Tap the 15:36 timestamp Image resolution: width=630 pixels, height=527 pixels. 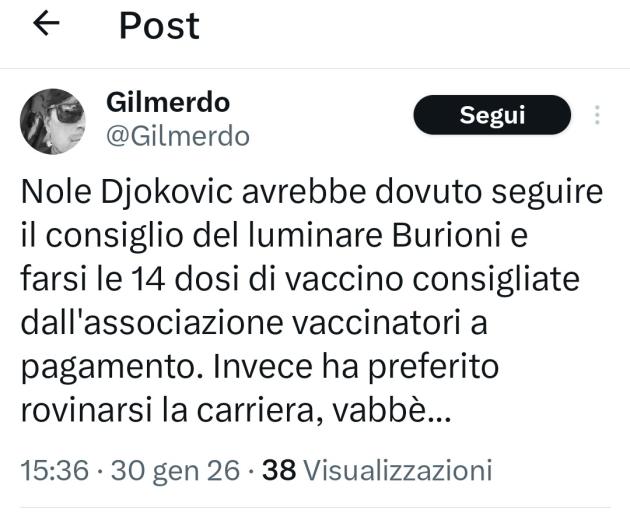point(55,470)
